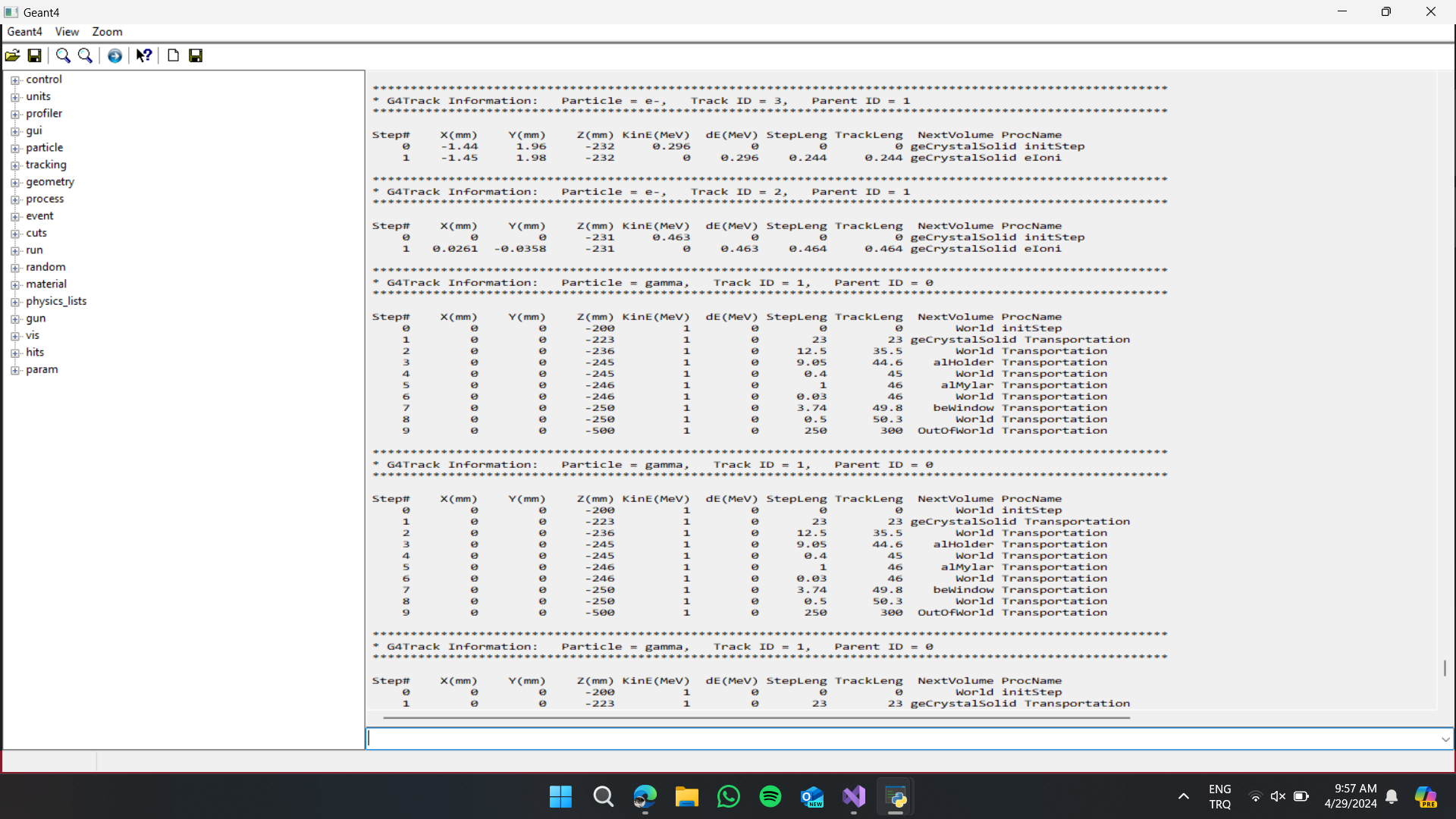Screen dimensions: 1456x819
Task: Expand the geometry tree node
Action: pyautogui.click(x=15, y=182)
